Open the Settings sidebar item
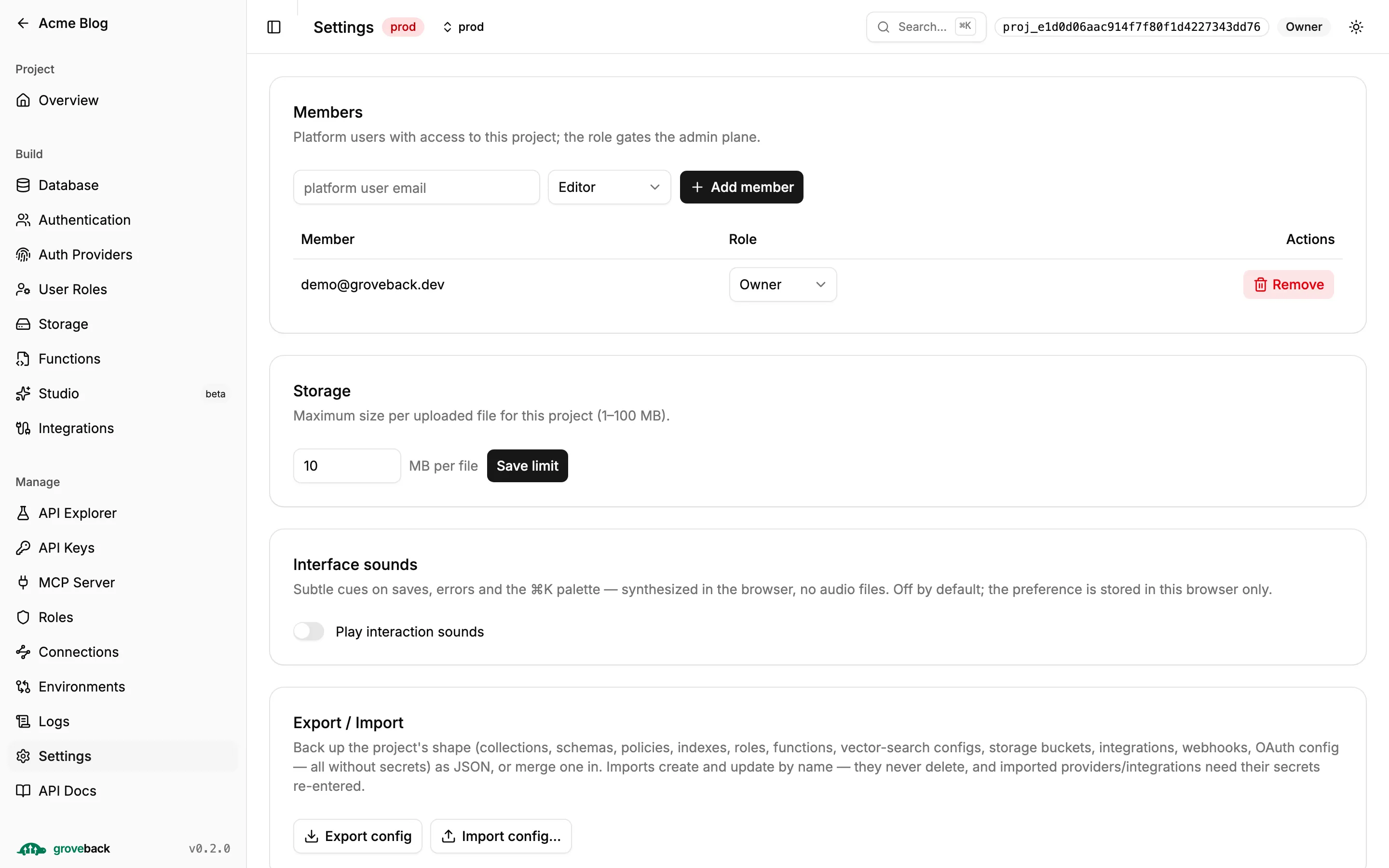Screen dimensions: 1389x868 [x=123, y=757]
